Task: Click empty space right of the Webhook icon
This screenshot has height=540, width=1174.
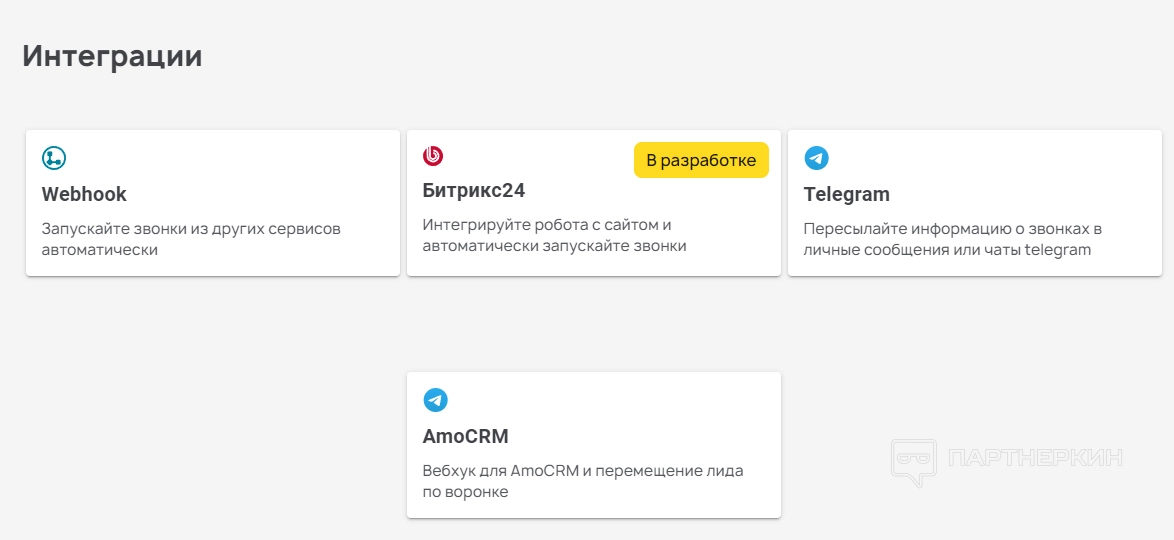Action: (x=220, y=158)
